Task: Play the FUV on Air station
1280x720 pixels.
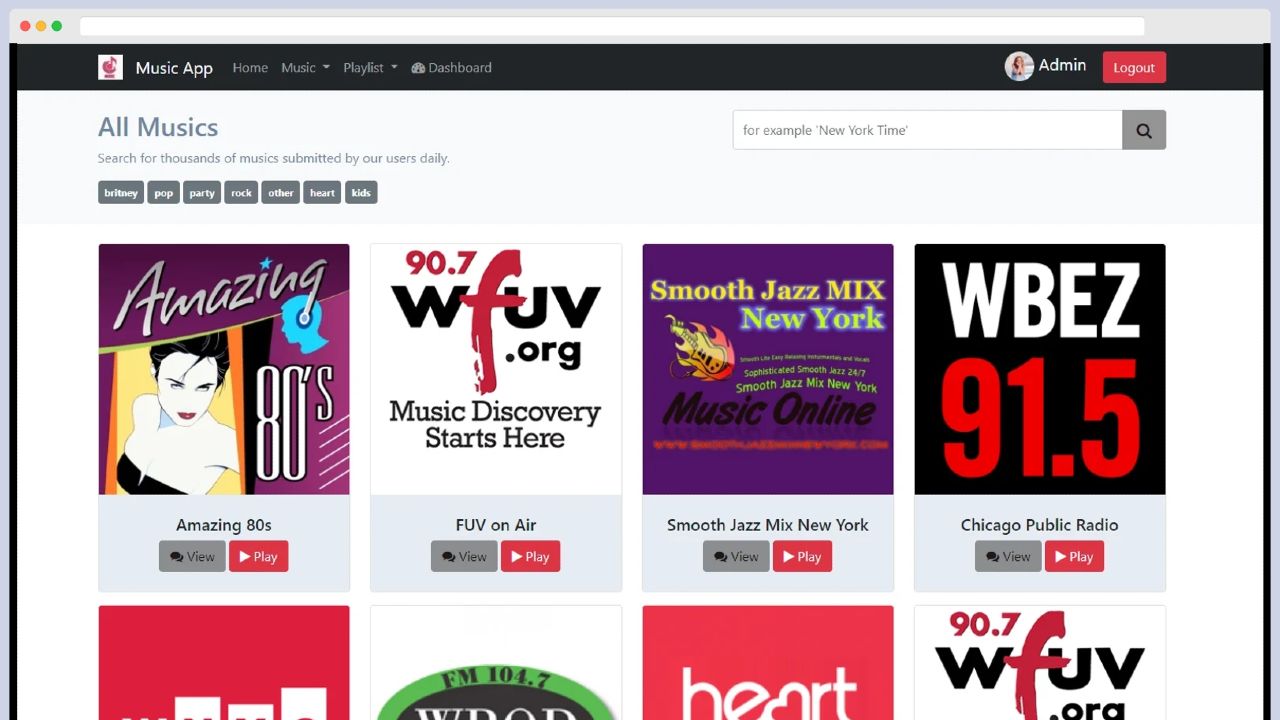Action: coord(530,557)
